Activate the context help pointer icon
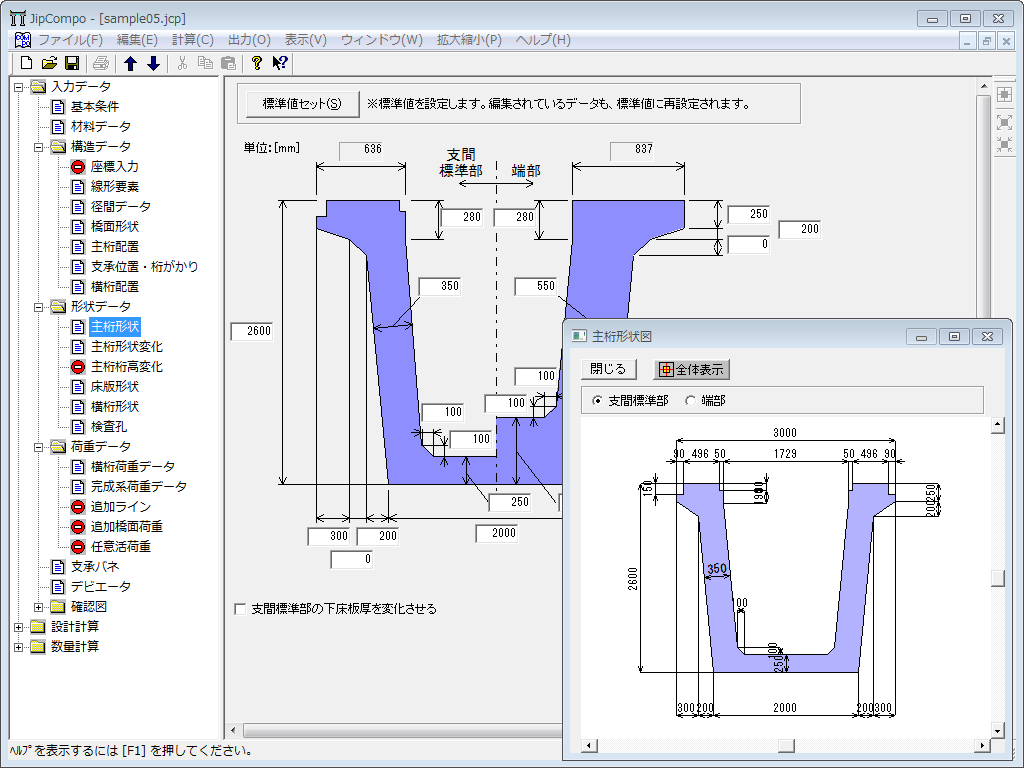This screenshot has height=768, width=1024. click(x=279, y=63)
